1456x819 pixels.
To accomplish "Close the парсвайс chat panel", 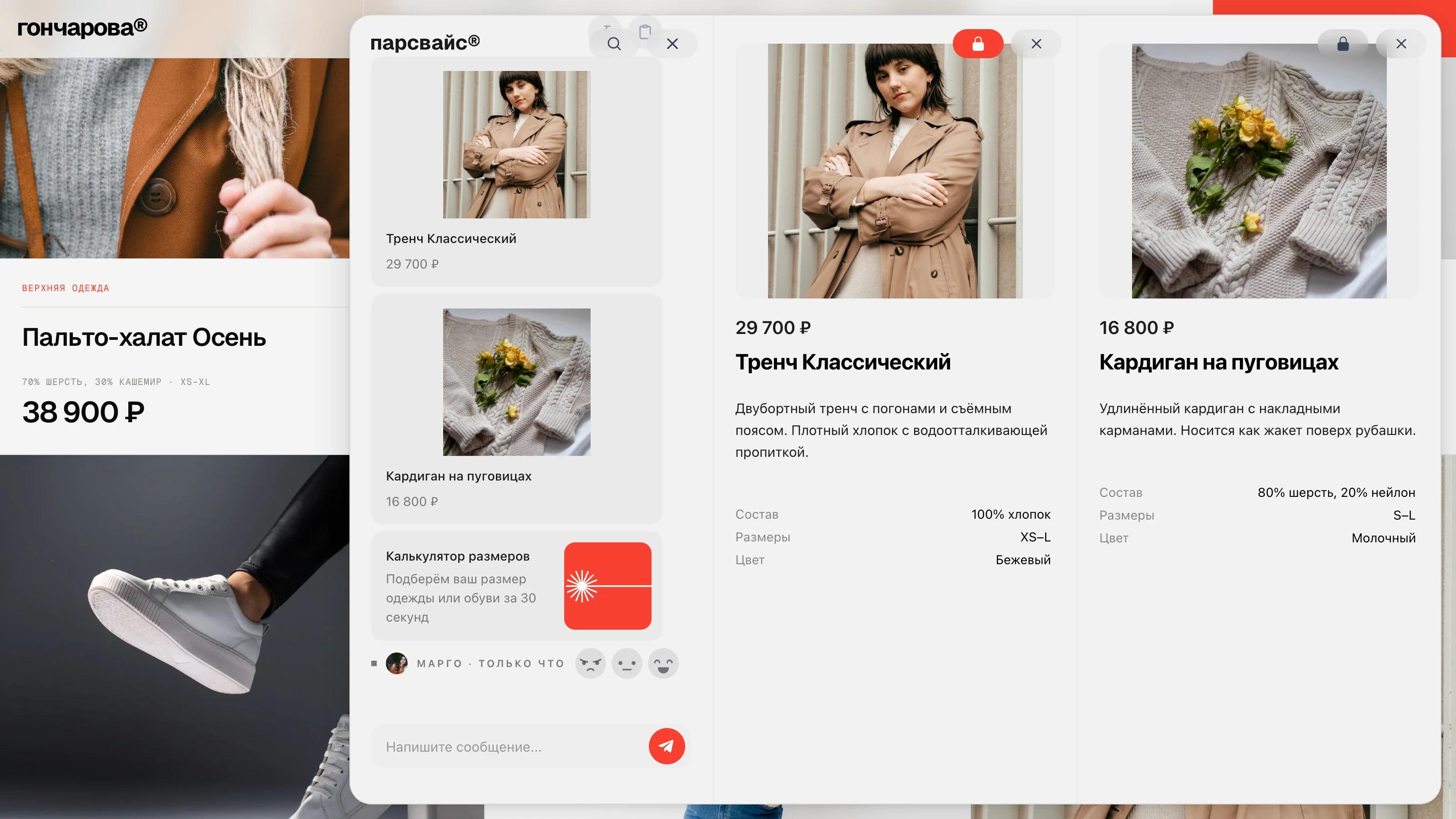I will 672,44.
